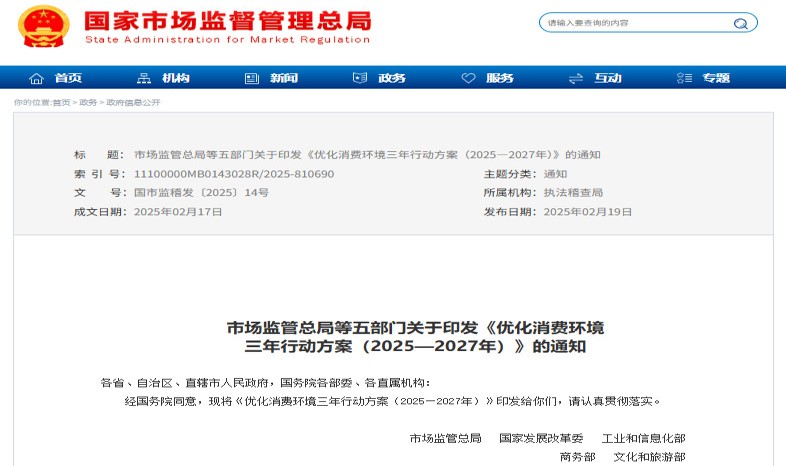Click the flag document icon beside 政务

click(x=360, y=78)
